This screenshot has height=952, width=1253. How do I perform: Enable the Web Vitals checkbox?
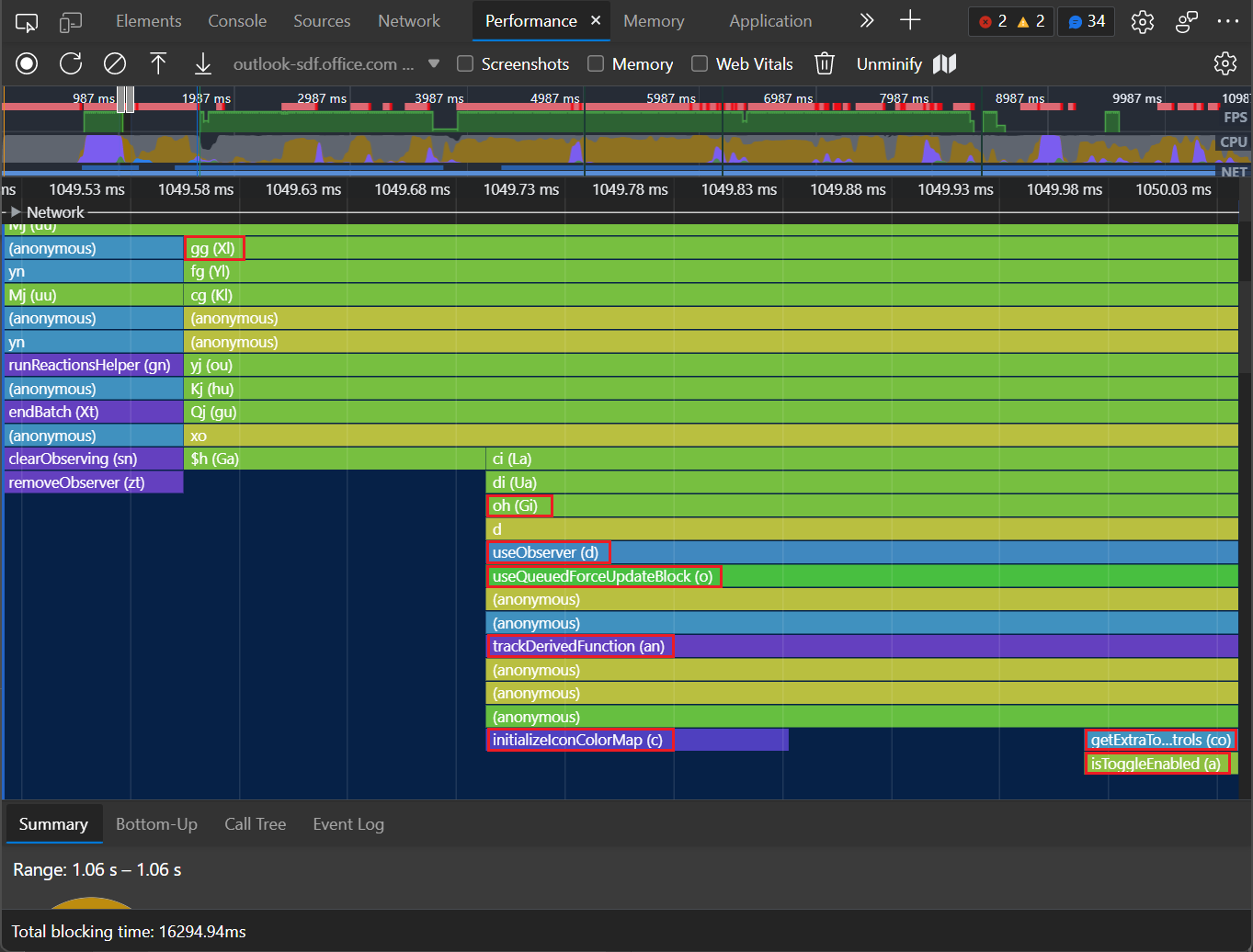click(x=700, y=63)
